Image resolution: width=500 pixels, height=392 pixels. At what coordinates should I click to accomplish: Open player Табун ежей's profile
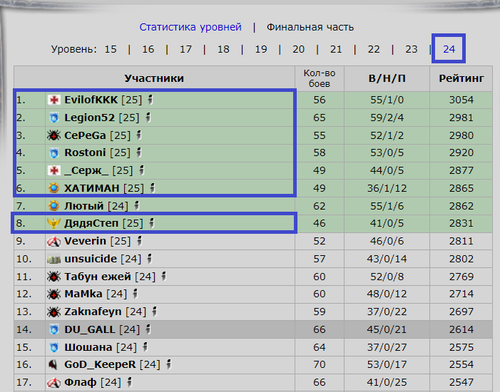pos(98,277)
